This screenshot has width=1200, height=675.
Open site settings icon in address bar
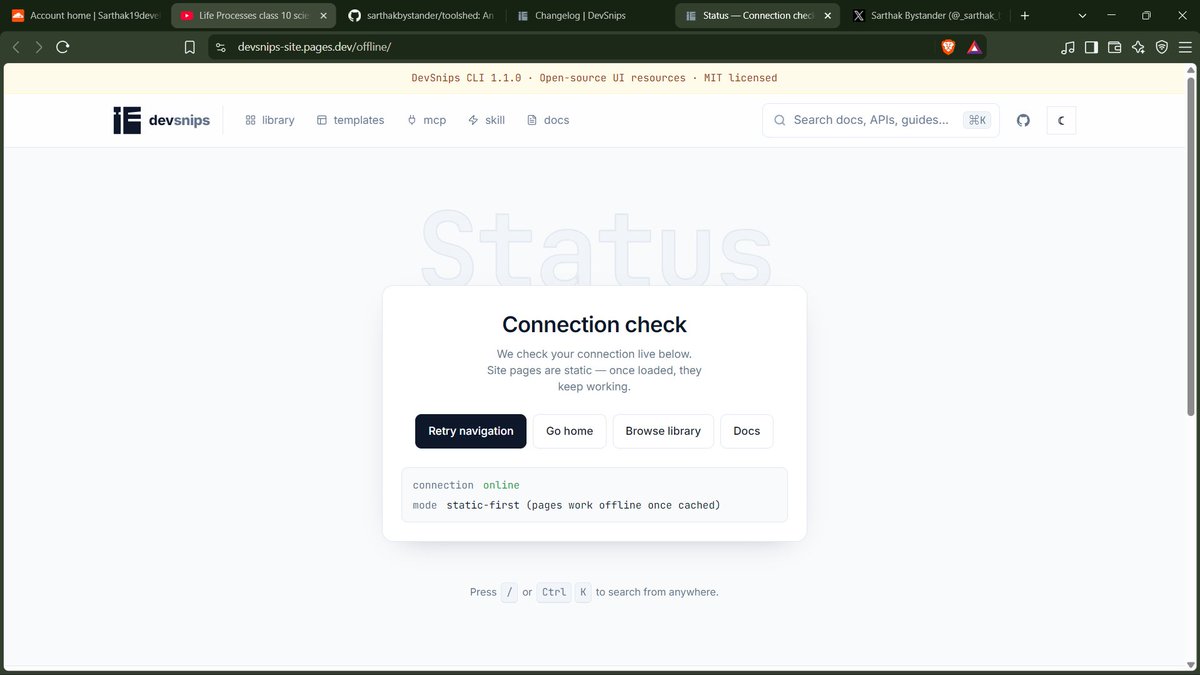point(222,47)
